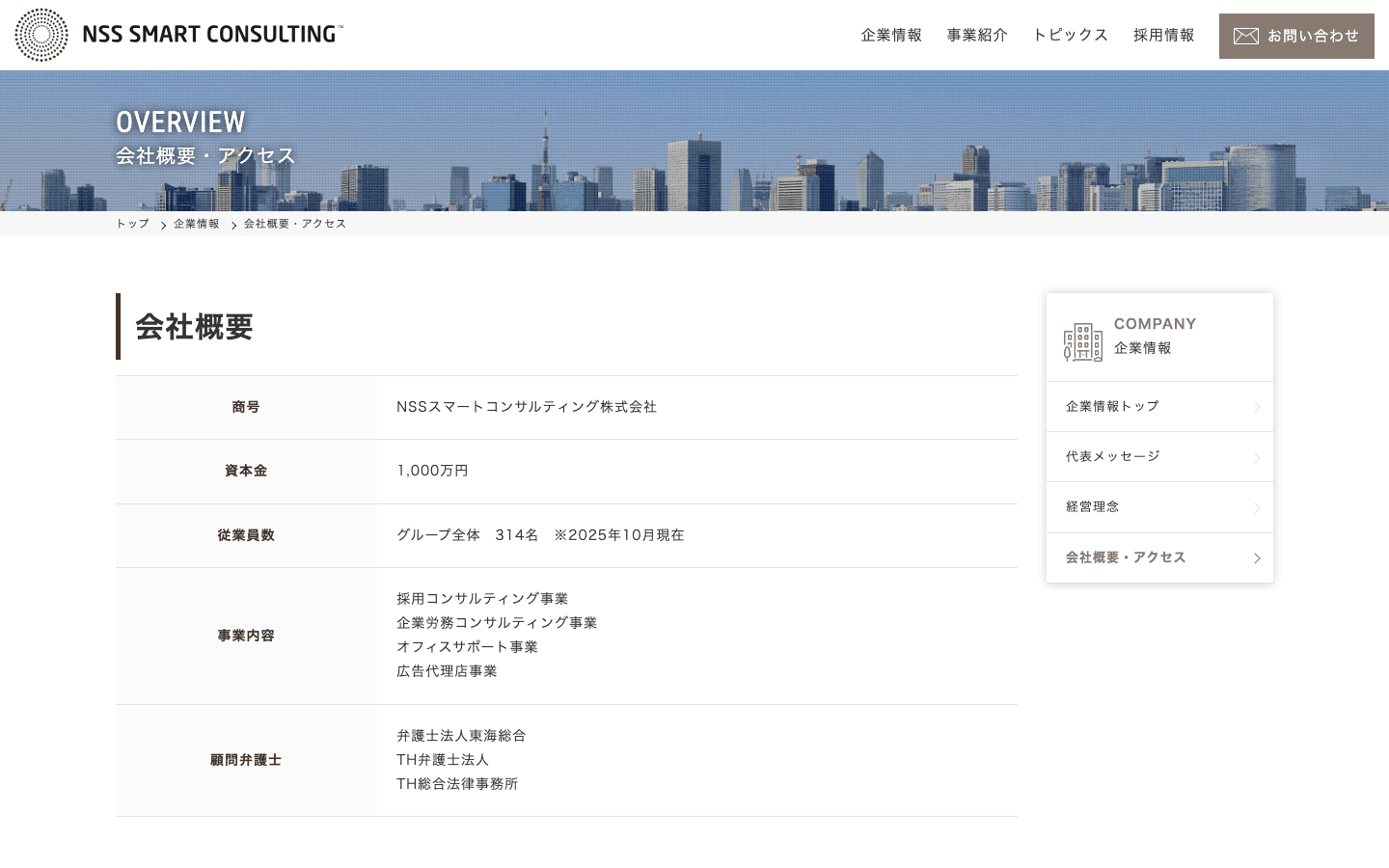This screenshot has width=1389, height=868.
Task: Click the COMPANY building icon in the sidebar
Action: 1083,342
